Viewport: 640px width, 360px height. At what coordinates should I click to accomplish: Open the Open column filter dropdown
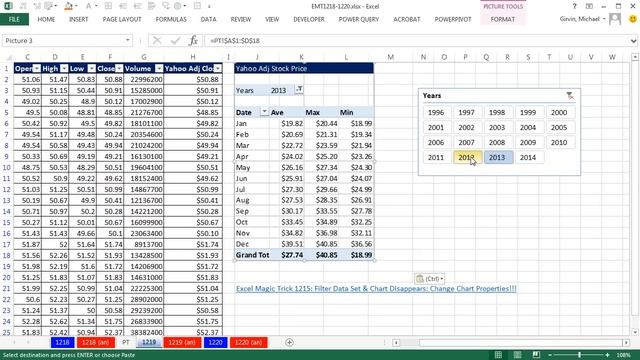point(36,69)
